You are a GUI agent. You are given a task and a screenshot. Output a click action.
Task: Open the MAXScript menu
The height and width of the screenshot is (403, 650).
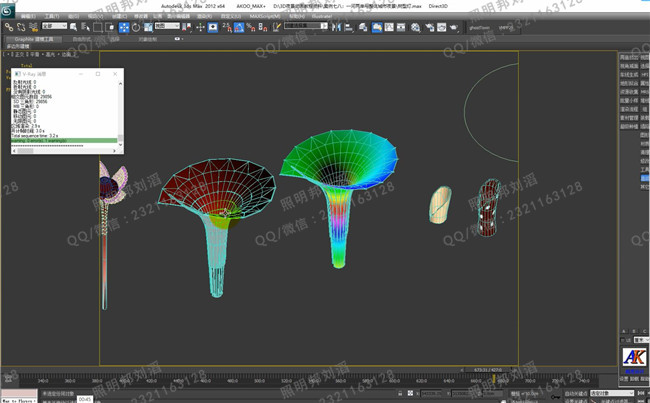tap(265, 16)
